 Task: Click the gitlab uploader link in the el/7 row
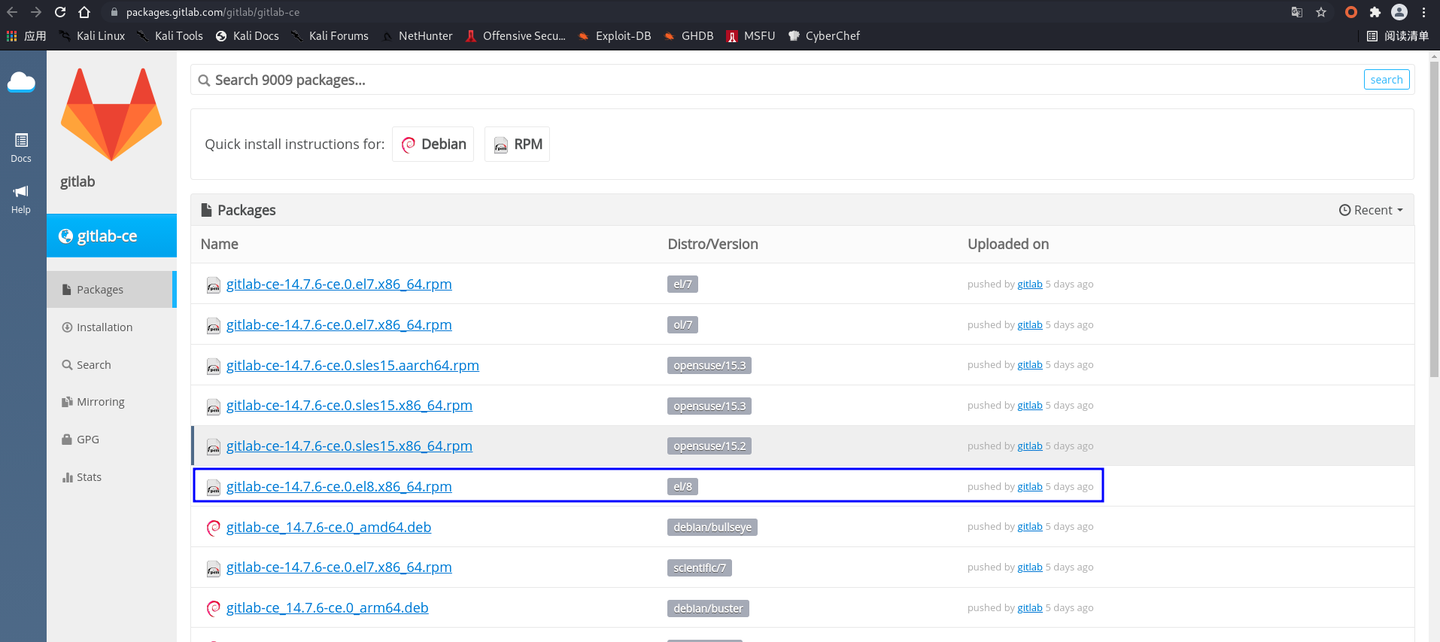coord(1029,283)
